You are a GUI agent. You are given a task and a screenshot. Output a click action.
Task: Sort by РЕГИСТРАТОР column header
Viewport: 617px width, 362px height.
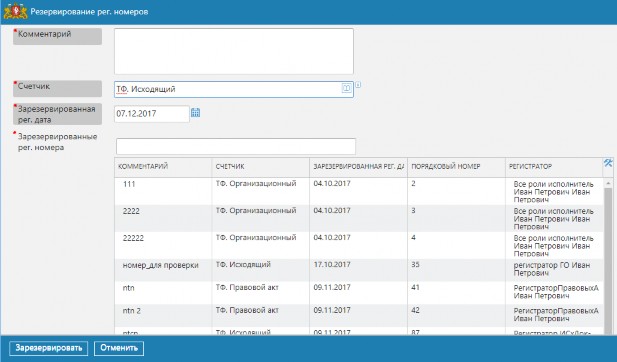[x=554, y=167]
